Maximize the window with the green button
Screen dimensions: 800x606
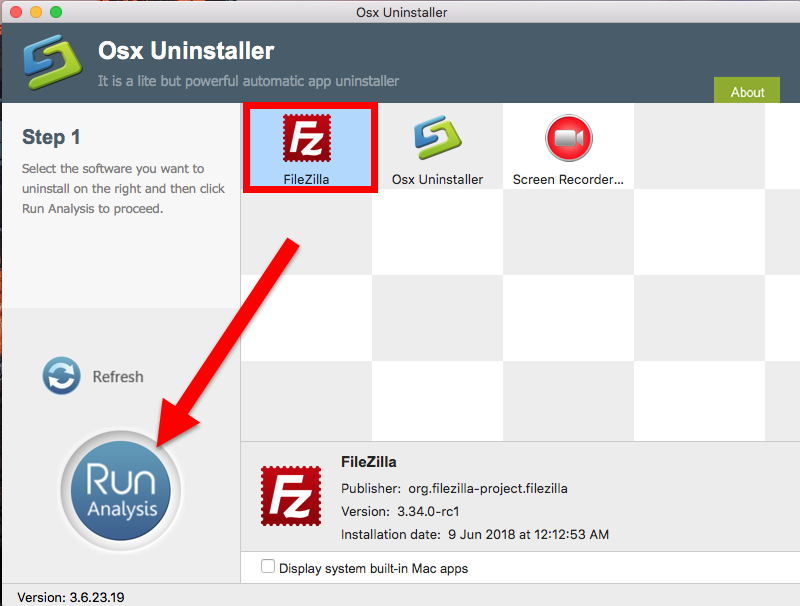[x=55, y=12]
